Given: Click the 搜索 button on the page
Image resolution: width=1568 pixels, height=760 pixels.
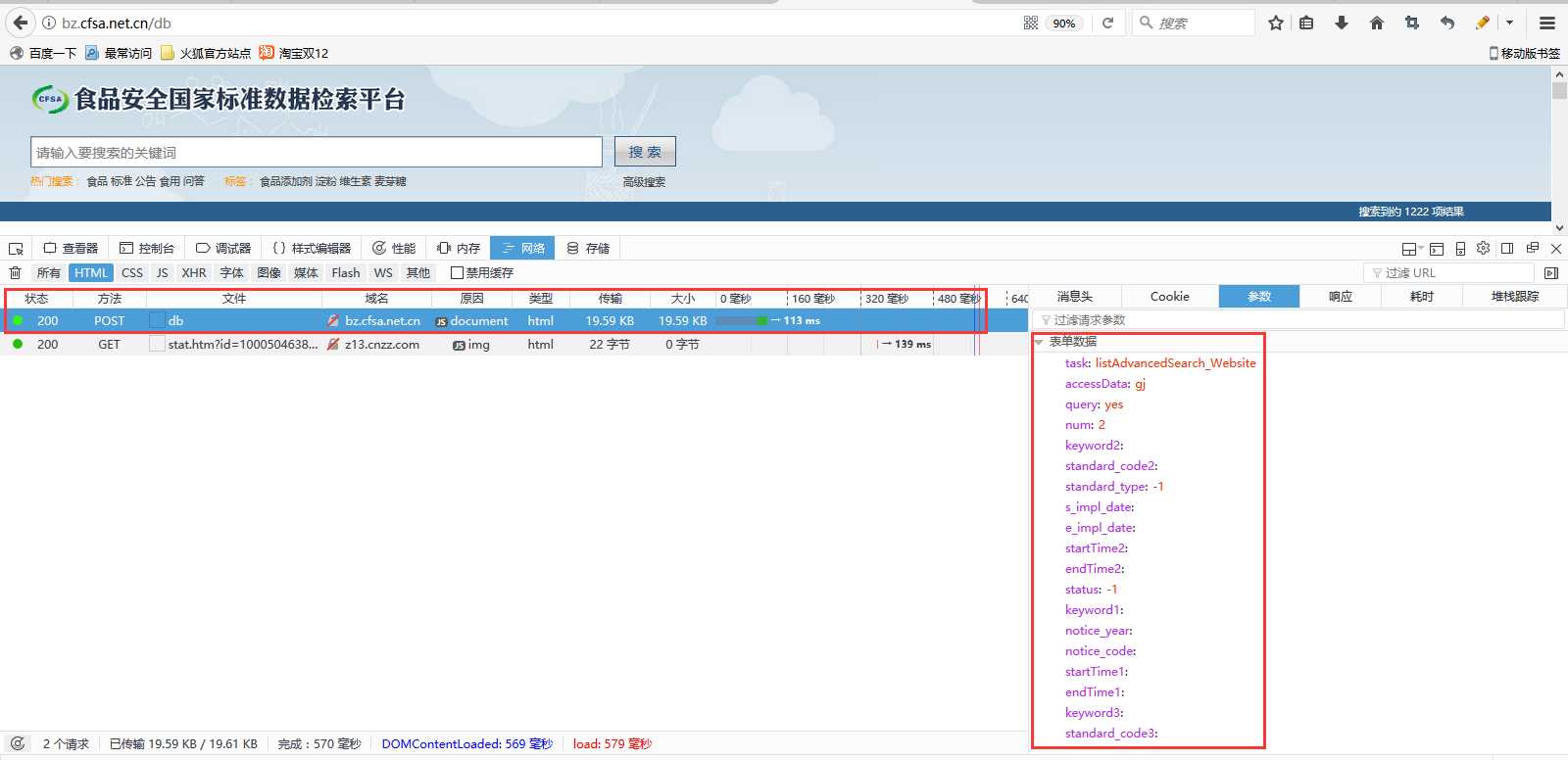Looking at the screenshot, I should [645, 152].
